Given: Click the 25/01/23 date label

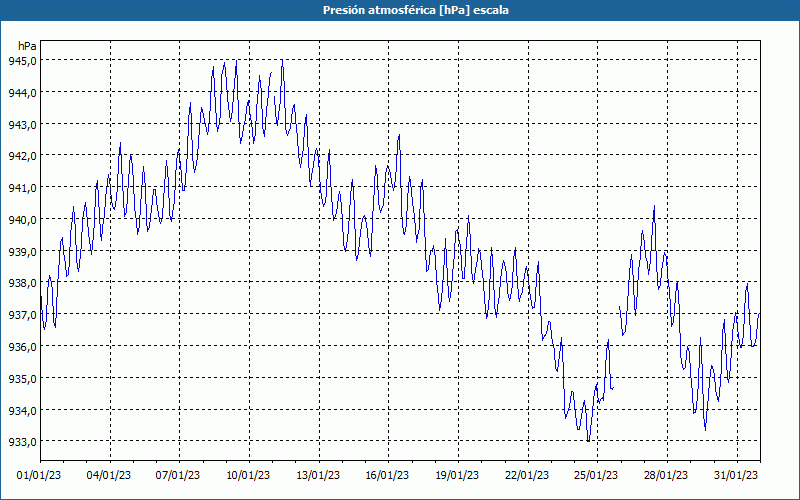Looking at the screenshot, I should coord(596,476).
